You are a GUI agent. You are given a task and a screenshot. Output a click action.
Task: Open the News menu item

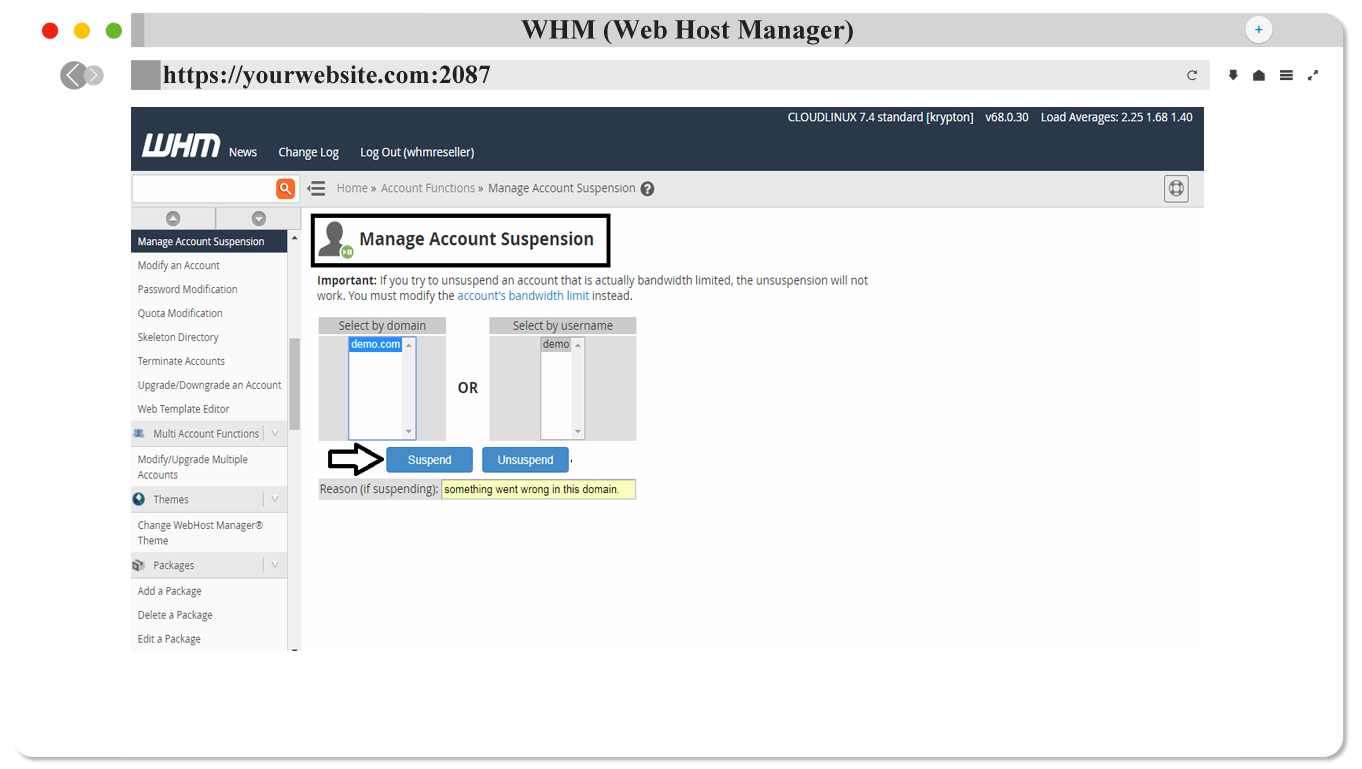pos(243,152)
